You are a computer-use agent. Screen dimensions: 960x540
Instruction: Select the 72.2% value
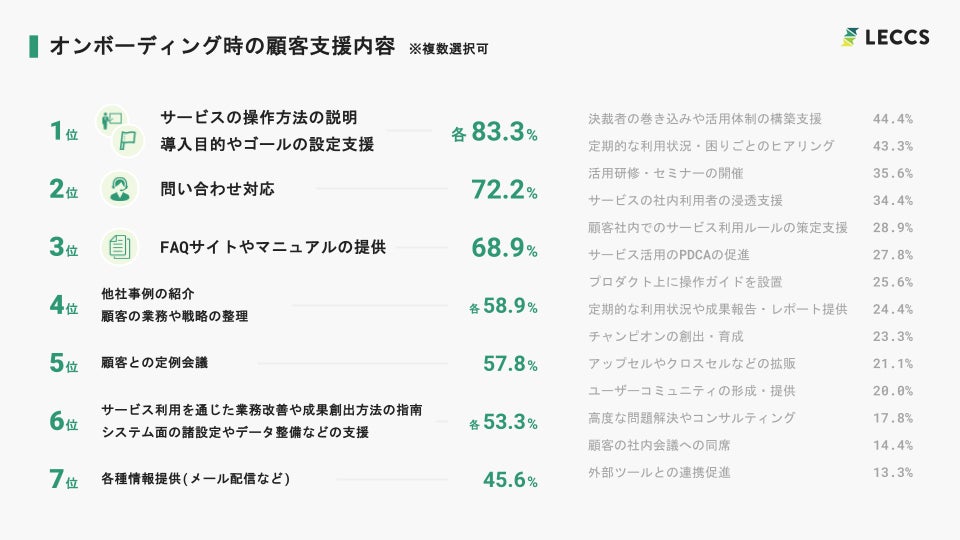click(x=504, y=190)
